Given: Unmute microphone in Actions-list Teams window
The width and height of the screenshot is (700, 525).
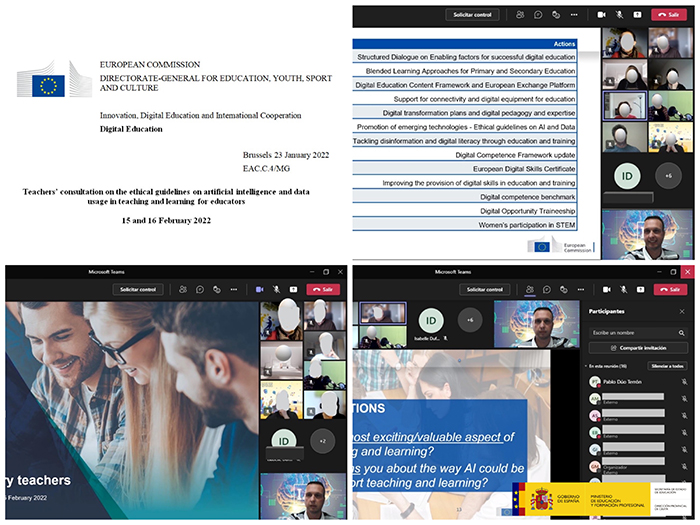Looking at the screenshot, I should click(619, 15).
